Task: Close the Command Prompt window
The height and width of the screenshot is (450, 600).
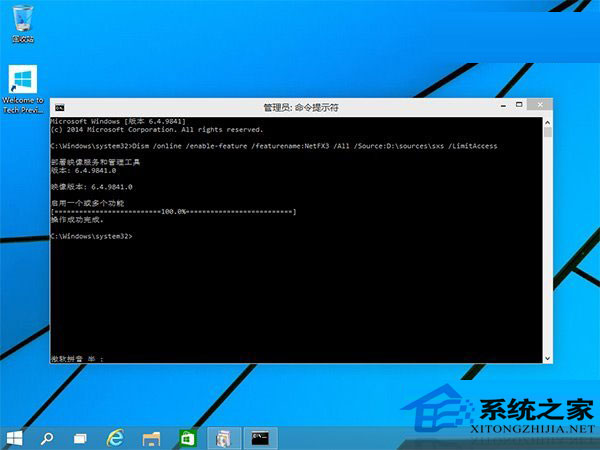Action: [540, 105]
